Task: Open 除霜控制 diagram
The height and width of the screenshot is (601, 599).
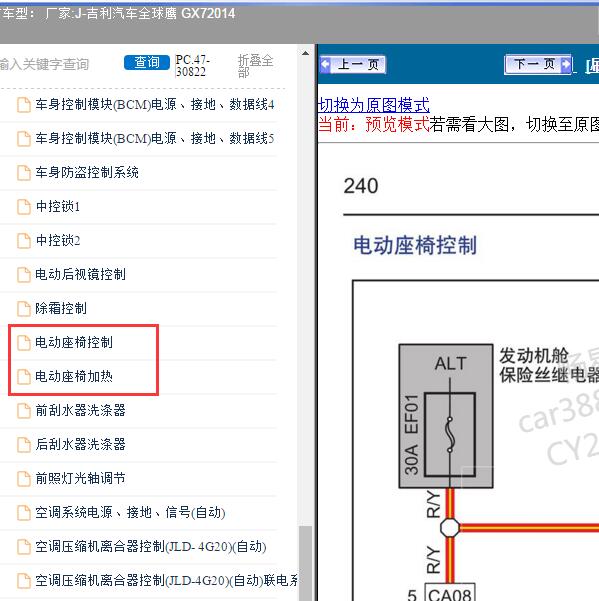Action: (61, 308)
